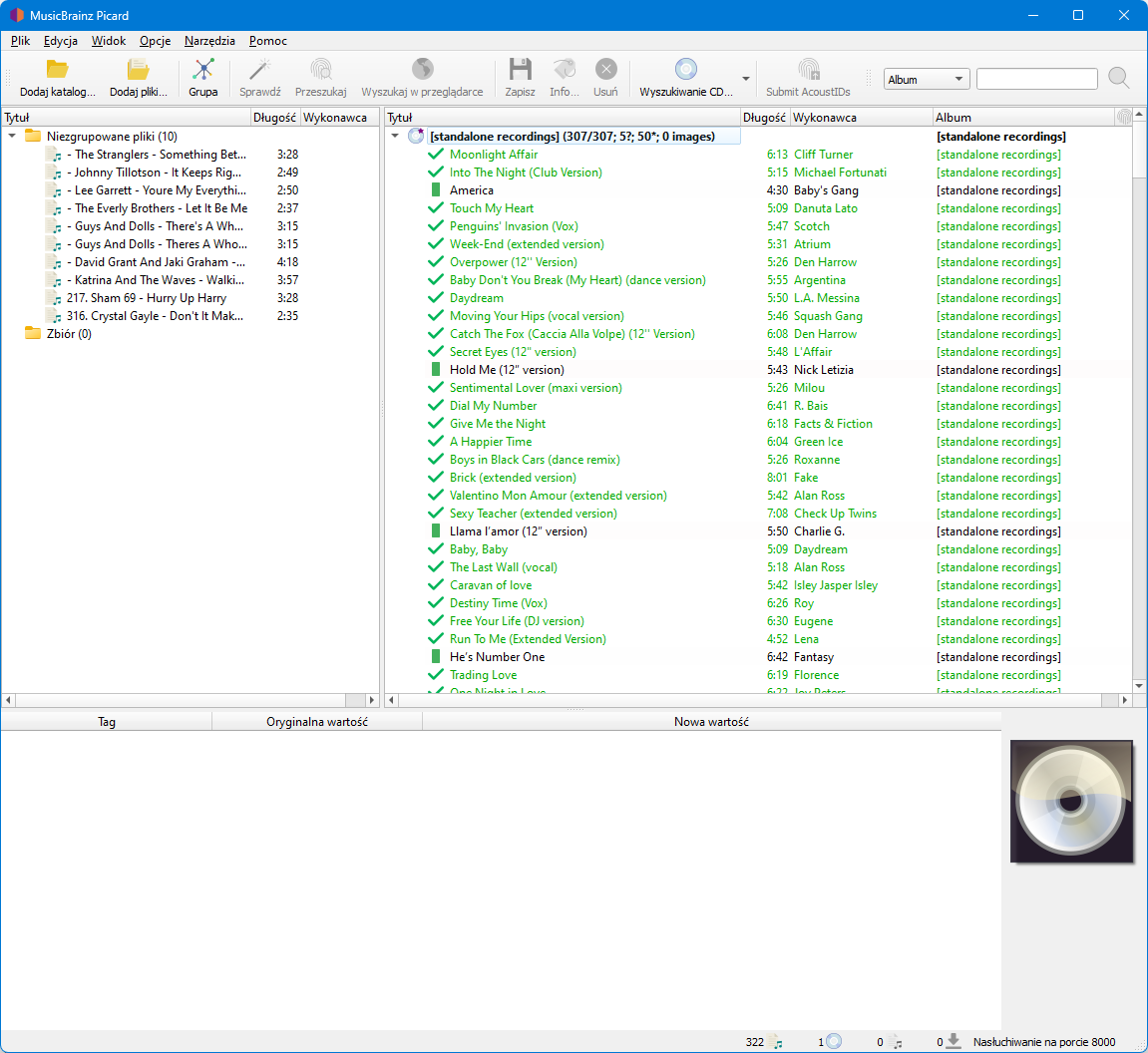Open the Plik menu

click(21, 41)
